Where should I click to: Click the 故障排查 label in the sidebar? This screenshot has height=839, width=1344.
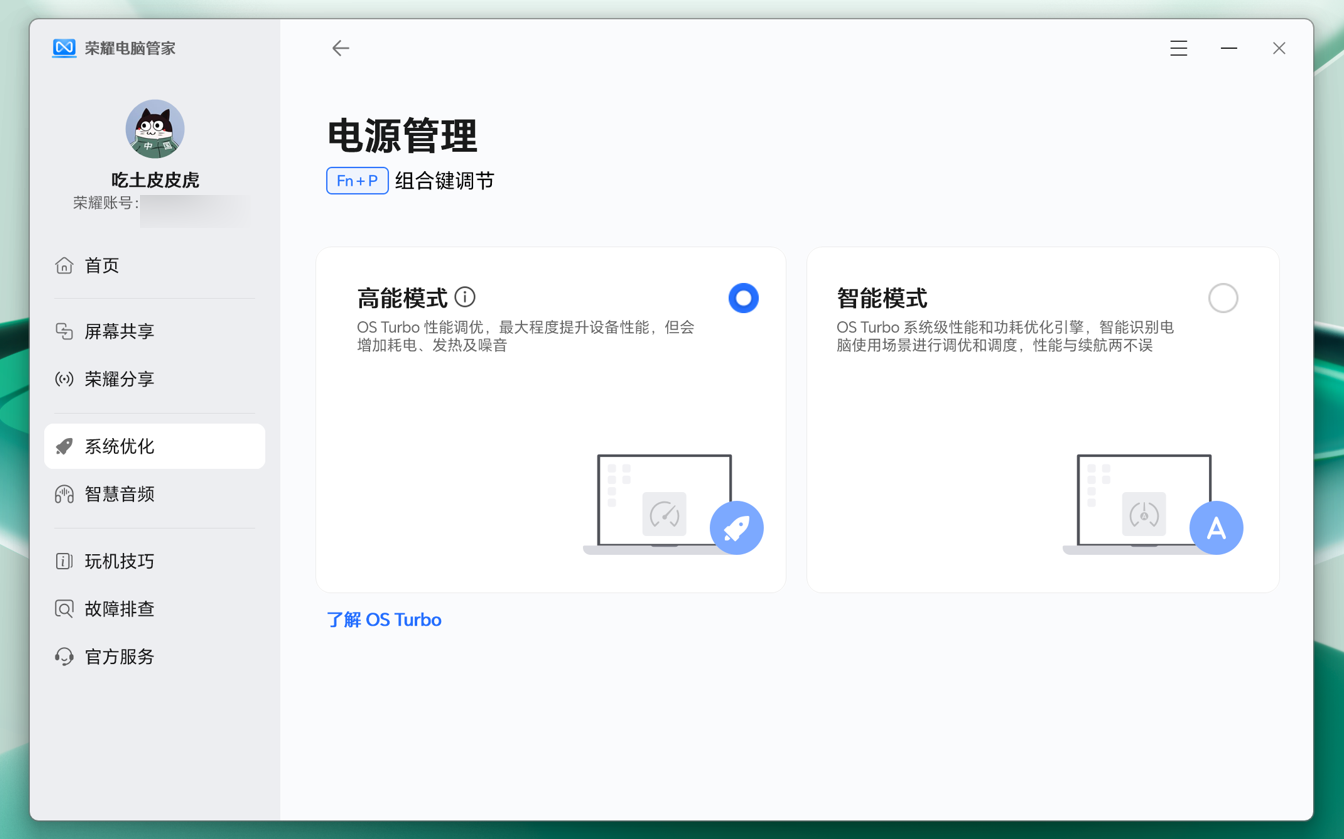[119, 609]
